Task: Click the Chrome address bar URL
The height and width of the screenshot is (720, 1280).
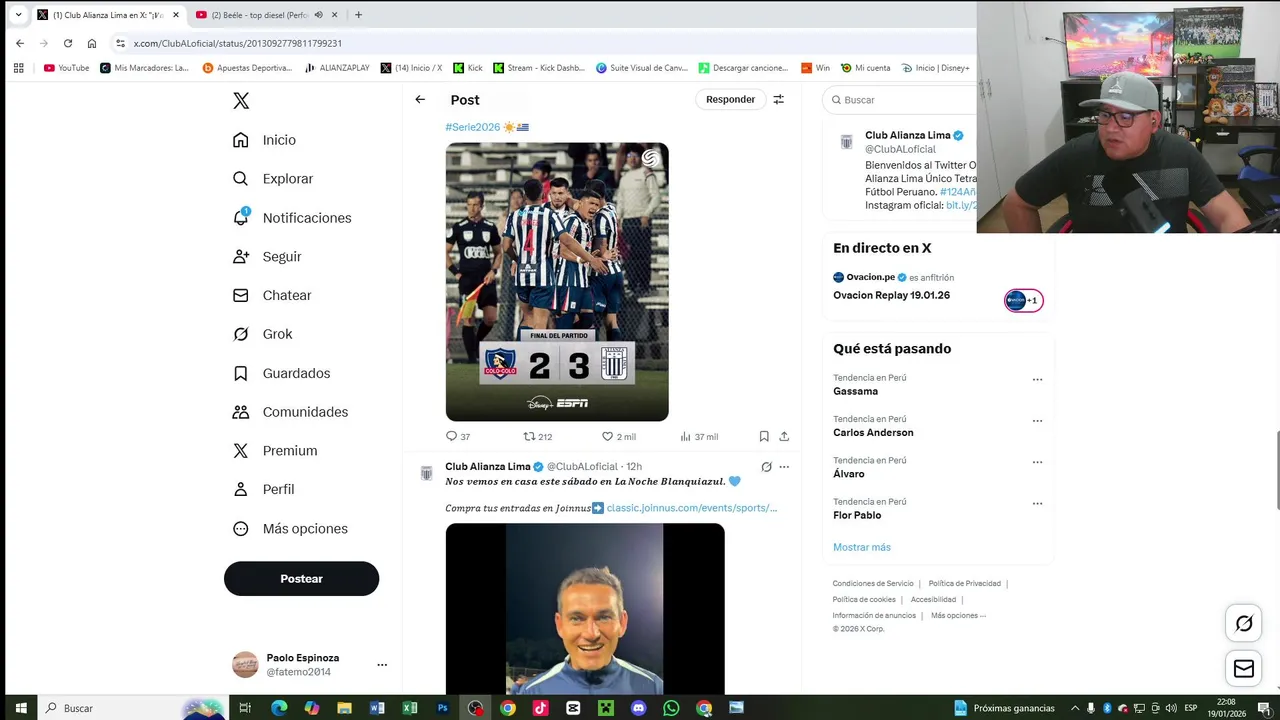Action: click(238, 43)
